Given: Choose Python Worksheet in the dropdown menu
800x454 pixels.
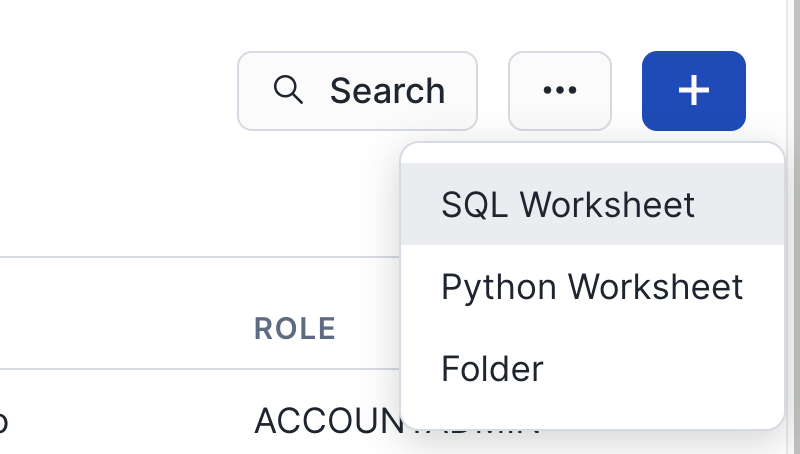Looking at the screenshot, I should (x=592, y=287).
